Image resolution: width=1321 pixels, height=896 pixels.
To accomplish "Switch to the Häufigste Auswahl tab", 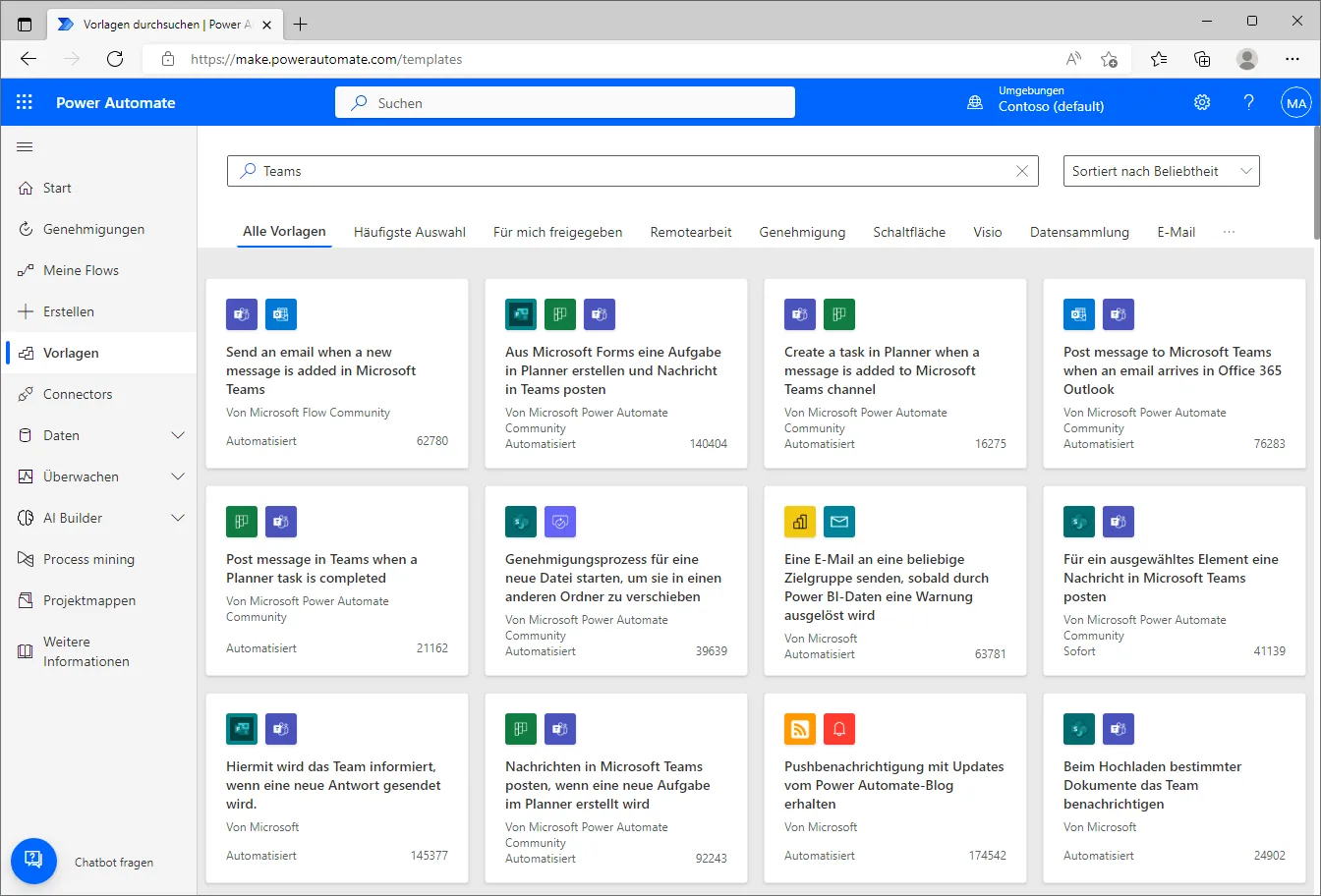I will tap(410, 232).
